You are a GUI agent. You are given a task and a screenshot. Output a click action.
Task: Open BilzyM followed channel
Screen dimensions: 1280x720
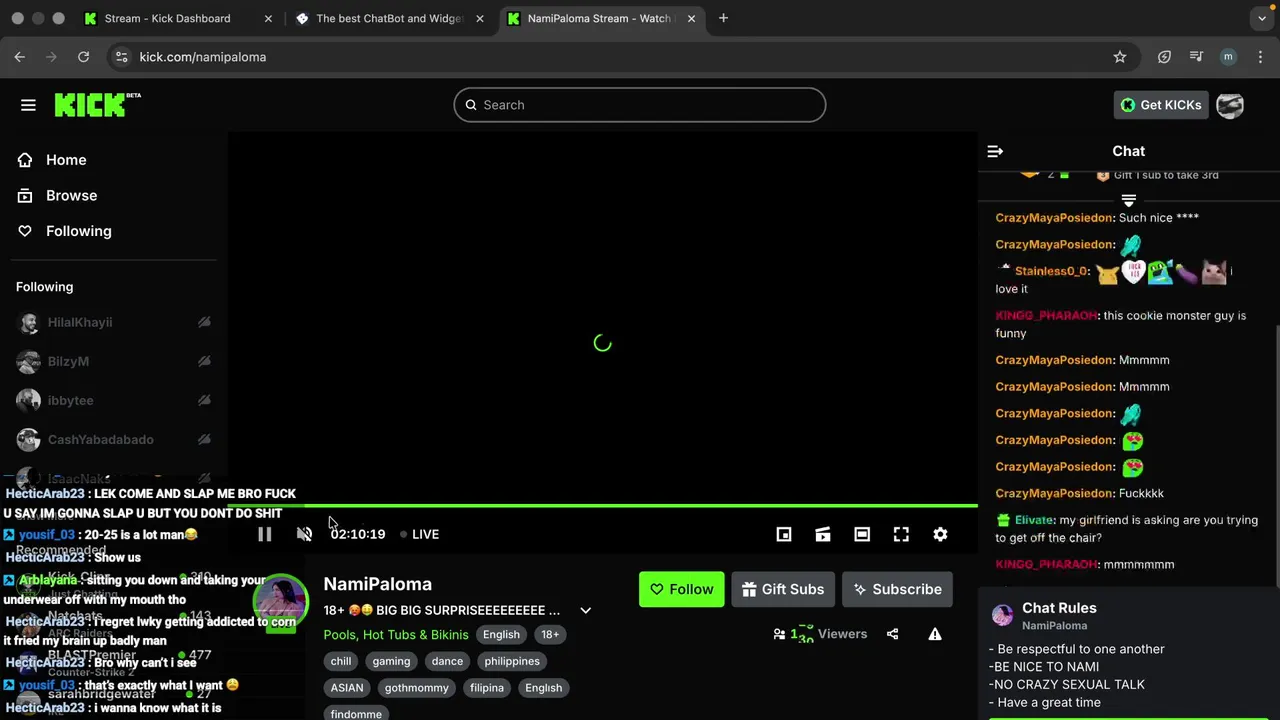[x=115, y=361]
